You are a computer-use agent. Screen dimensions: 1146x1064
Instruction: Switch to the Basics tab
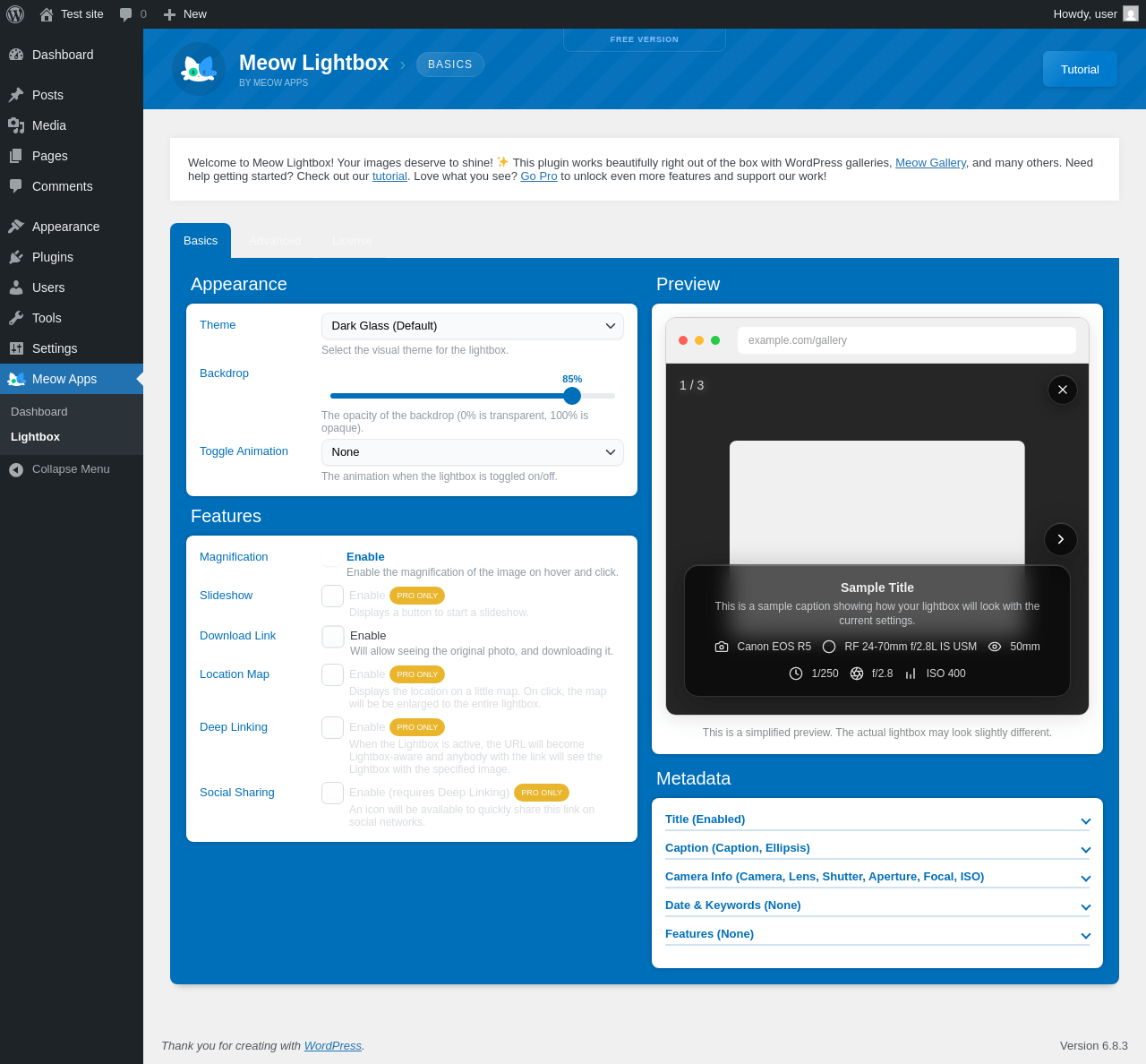click(x=201, y=241)
